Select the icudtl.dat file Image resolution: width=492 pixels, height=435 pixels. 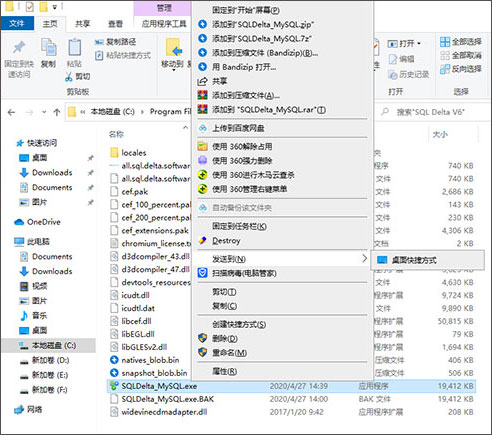[133, 308]
